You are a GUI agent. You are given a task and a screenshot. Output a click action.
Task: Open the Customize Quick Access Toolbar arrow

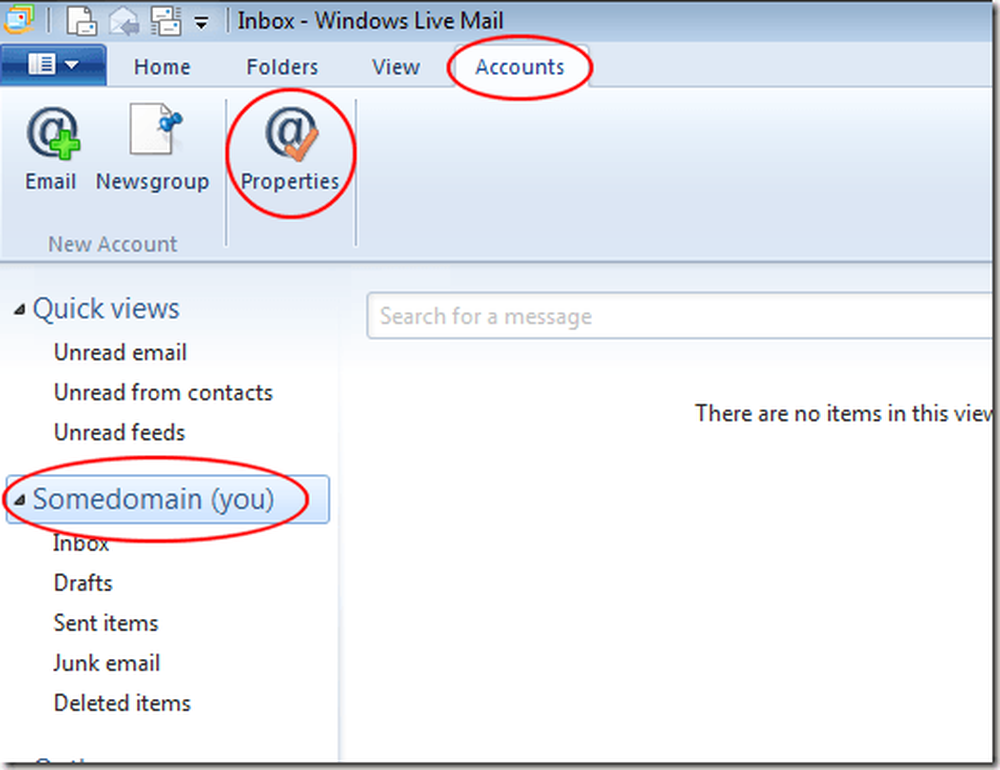click(x=202, y=24)
